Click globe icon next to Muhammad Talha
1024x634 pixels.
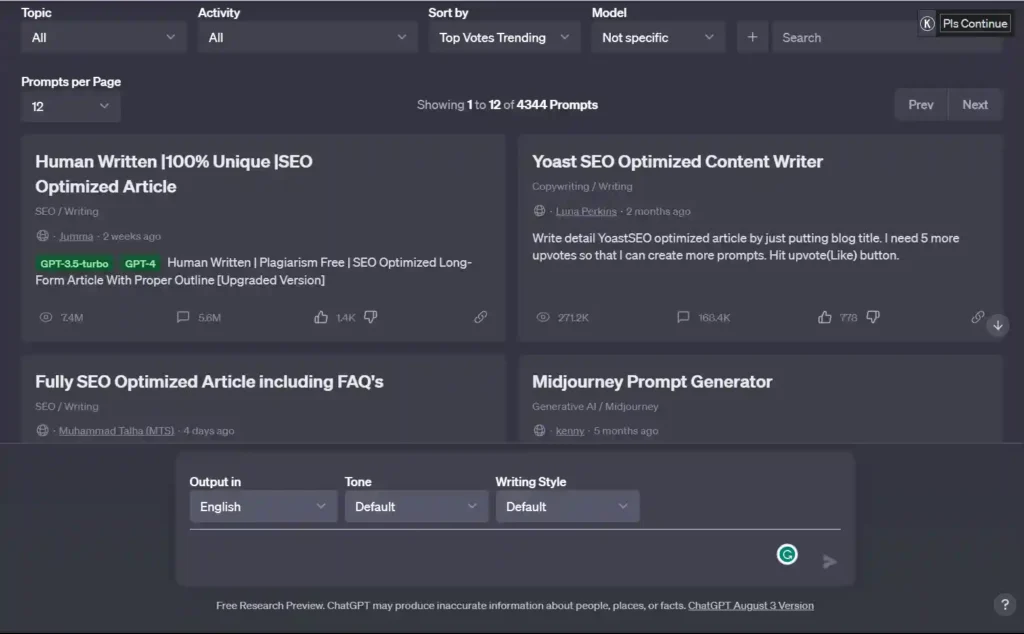coord(42,430)
